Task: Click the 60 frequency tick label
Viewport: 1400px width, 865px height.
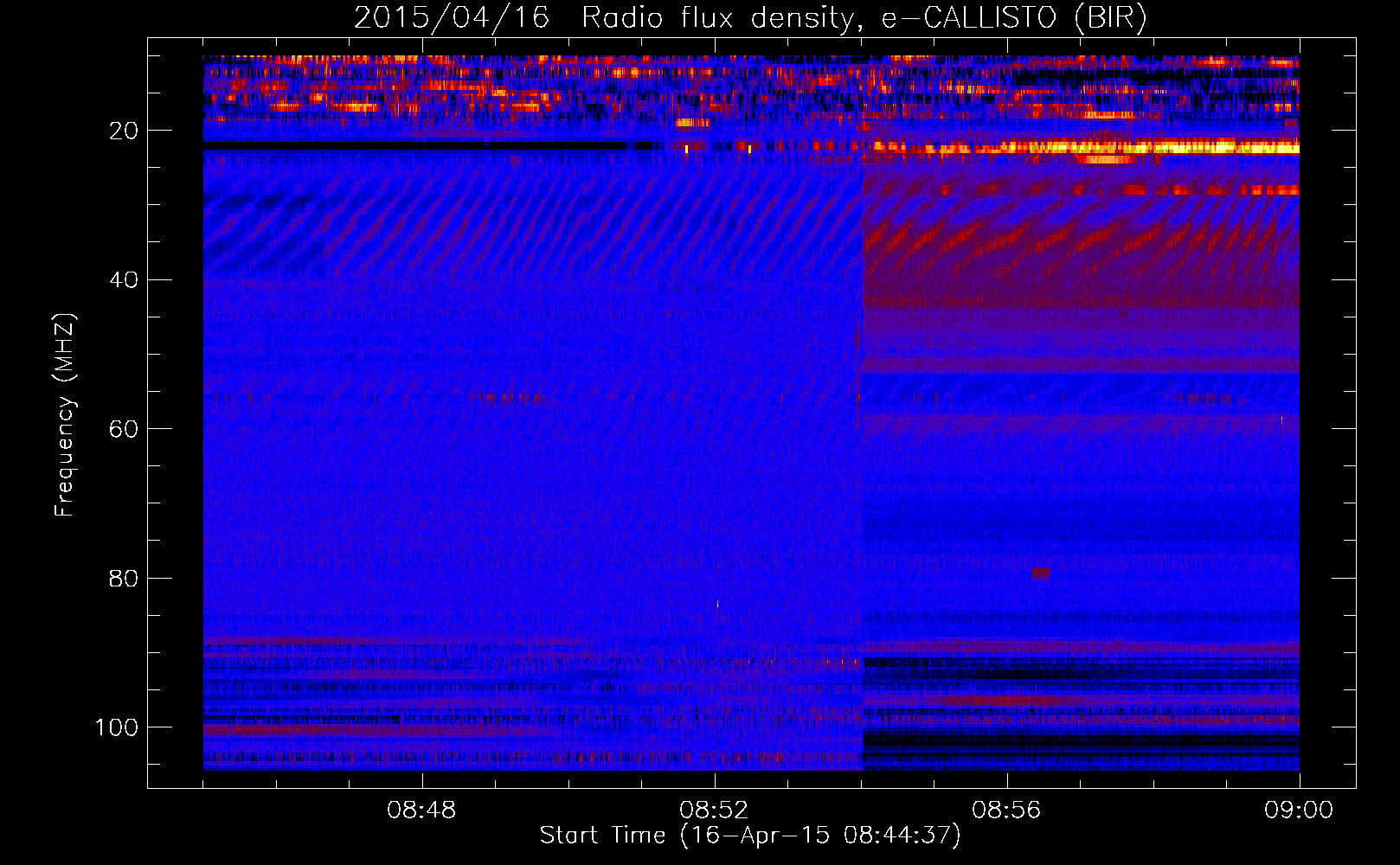Action: pyautogui.click(x=124, y=429)
